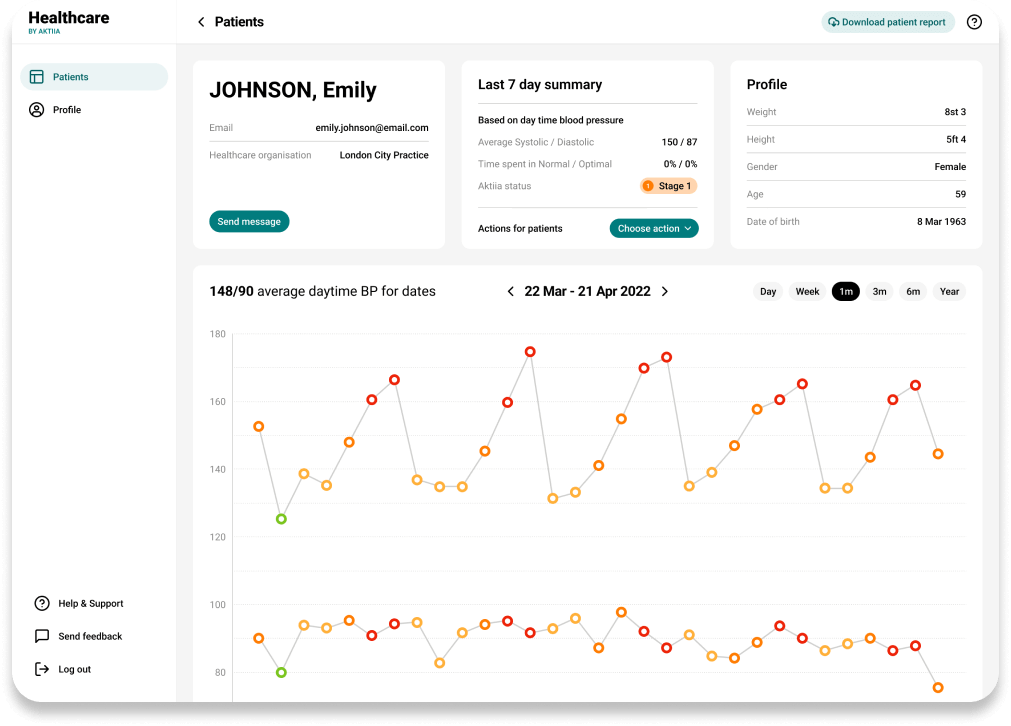Click the Healthcare by Aktiia logo
Viewport: 1011px width, 726px height.
coord(68,22)
